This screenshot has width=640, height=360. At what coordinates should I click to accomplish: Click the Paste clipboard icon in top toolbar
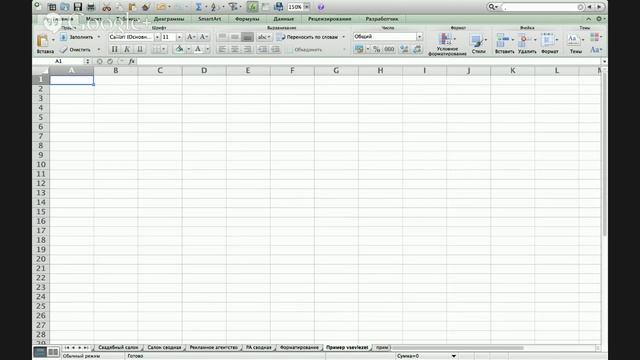pyautogui.click(x=132, y=7)
